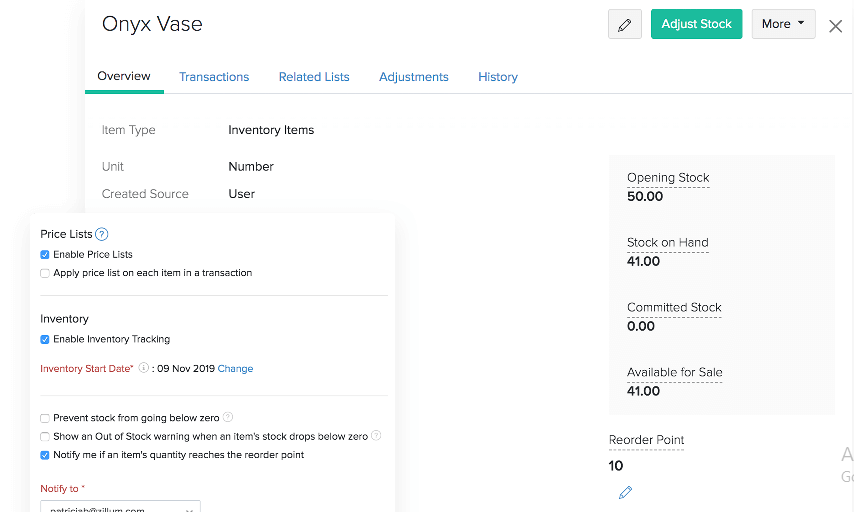
Task: Switch to the Transactions tab
Action: [x=214, y=77]
